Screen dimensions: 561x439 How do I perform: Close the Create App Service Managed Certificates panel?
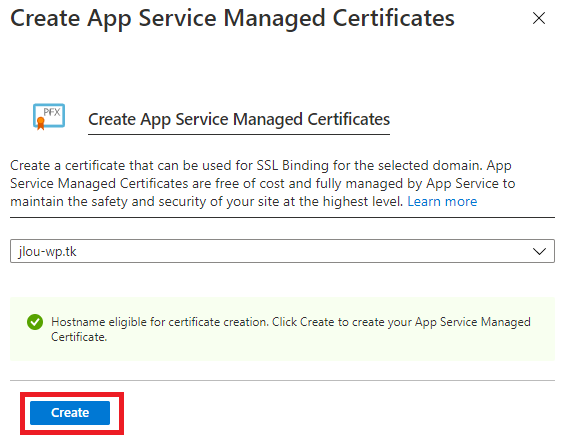point(538,18)
